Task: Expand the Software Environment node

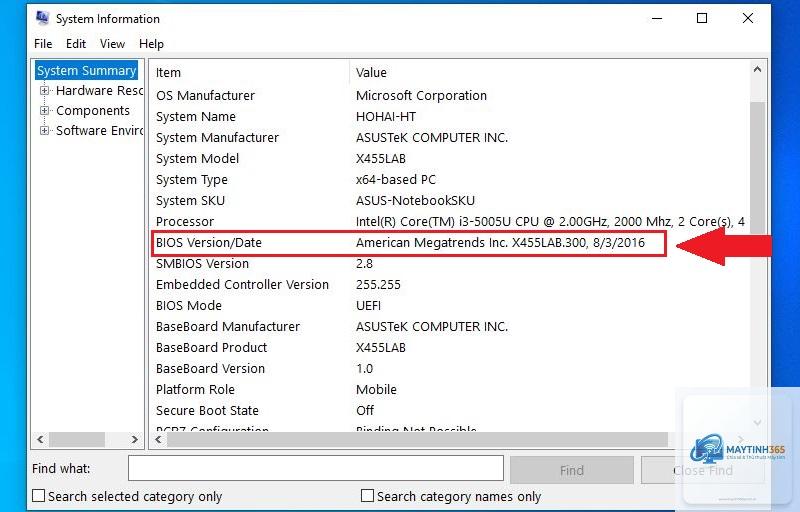Action: coord(44,131)
